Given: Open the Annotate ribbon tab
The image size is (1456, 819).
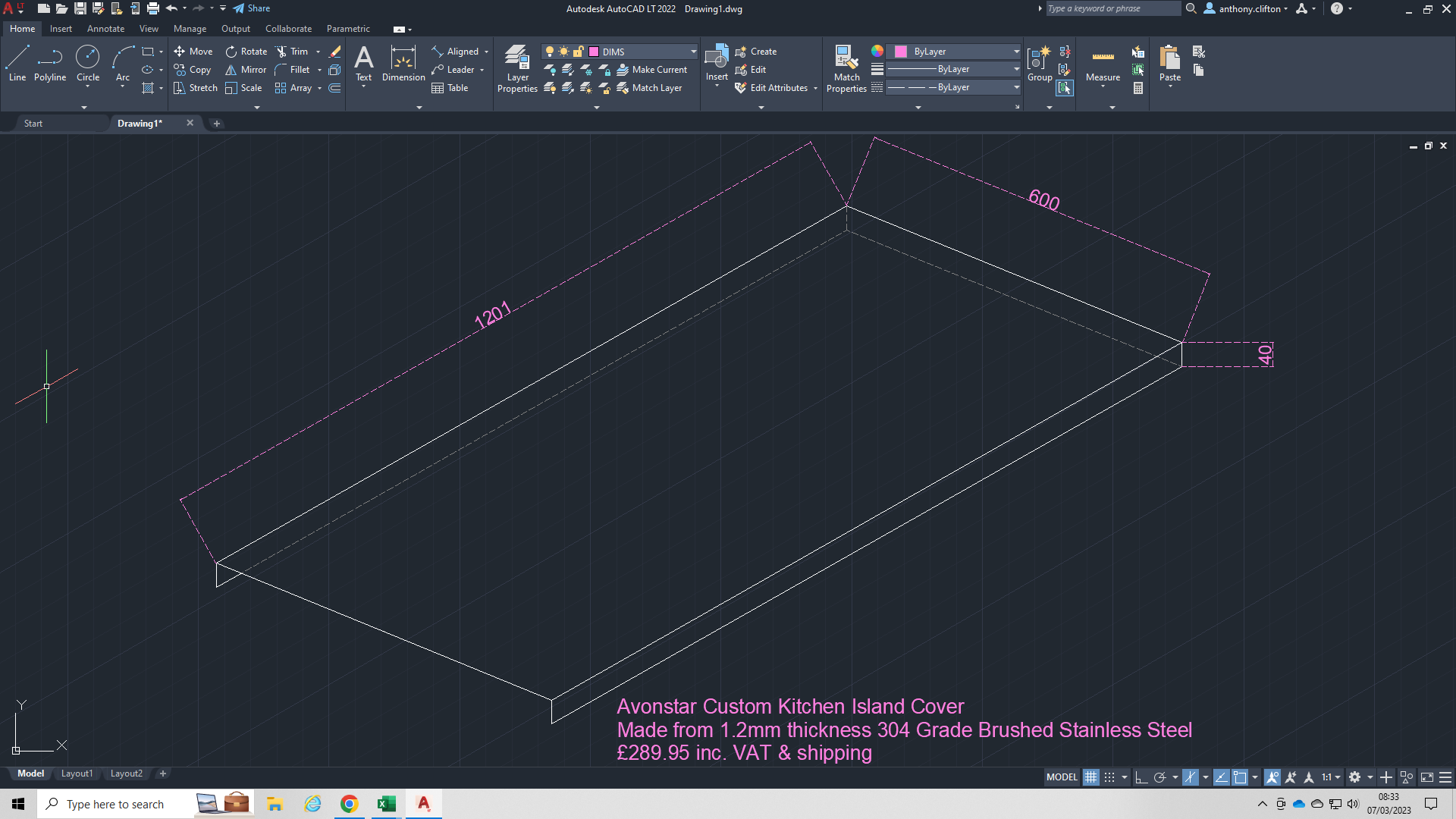Looking at the screenshot, I should point(105,29).
